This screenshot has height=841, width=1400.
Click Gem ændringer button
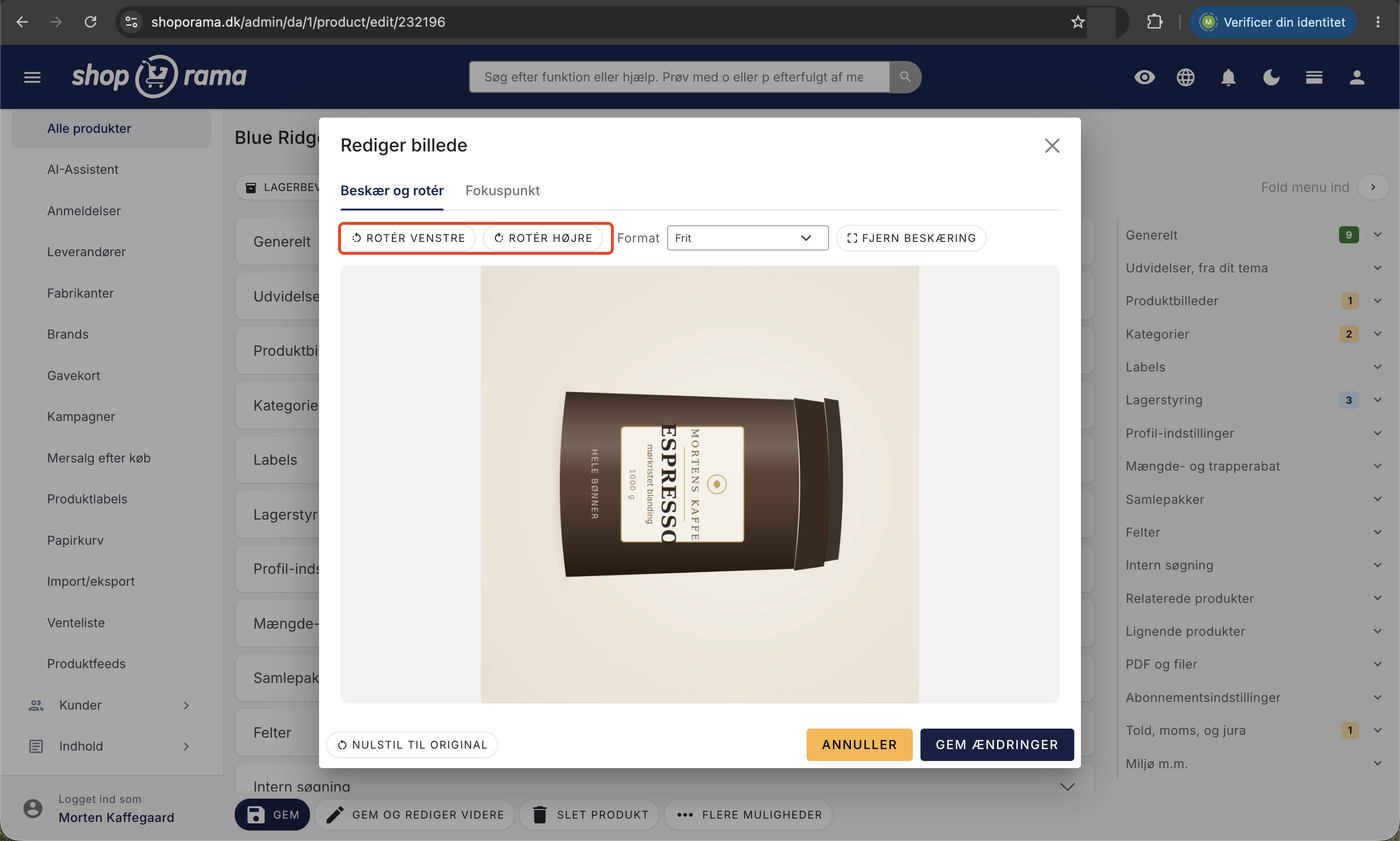[997, 745]
